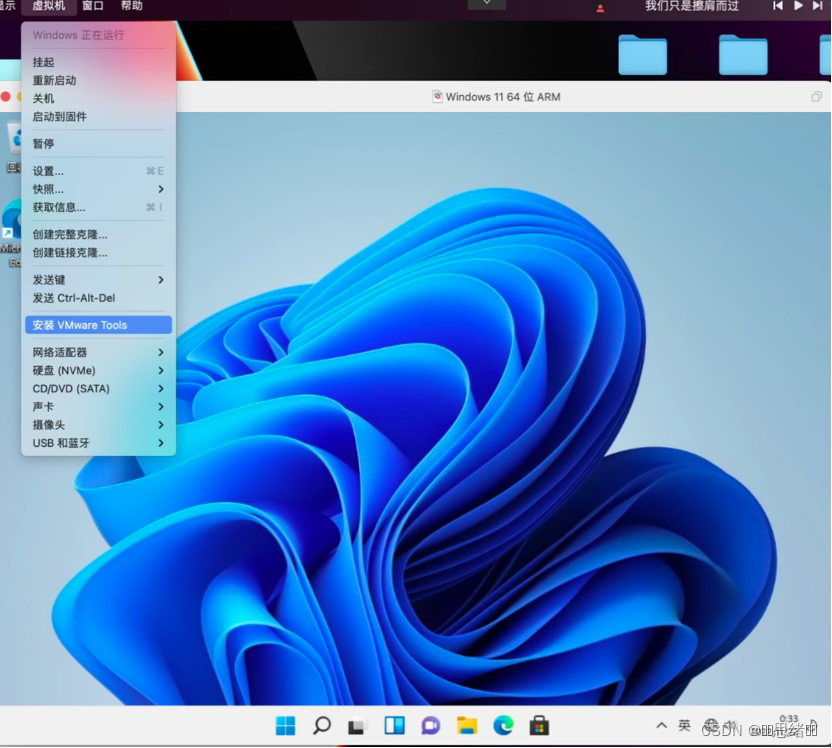Open Microsoft Store from the taskbar
832x748 pixels.
point(539,725)
